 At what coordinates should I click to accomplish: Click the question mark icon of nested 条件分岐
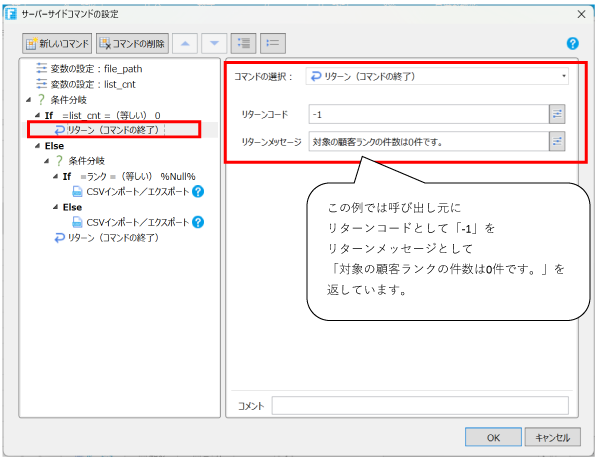59,161
